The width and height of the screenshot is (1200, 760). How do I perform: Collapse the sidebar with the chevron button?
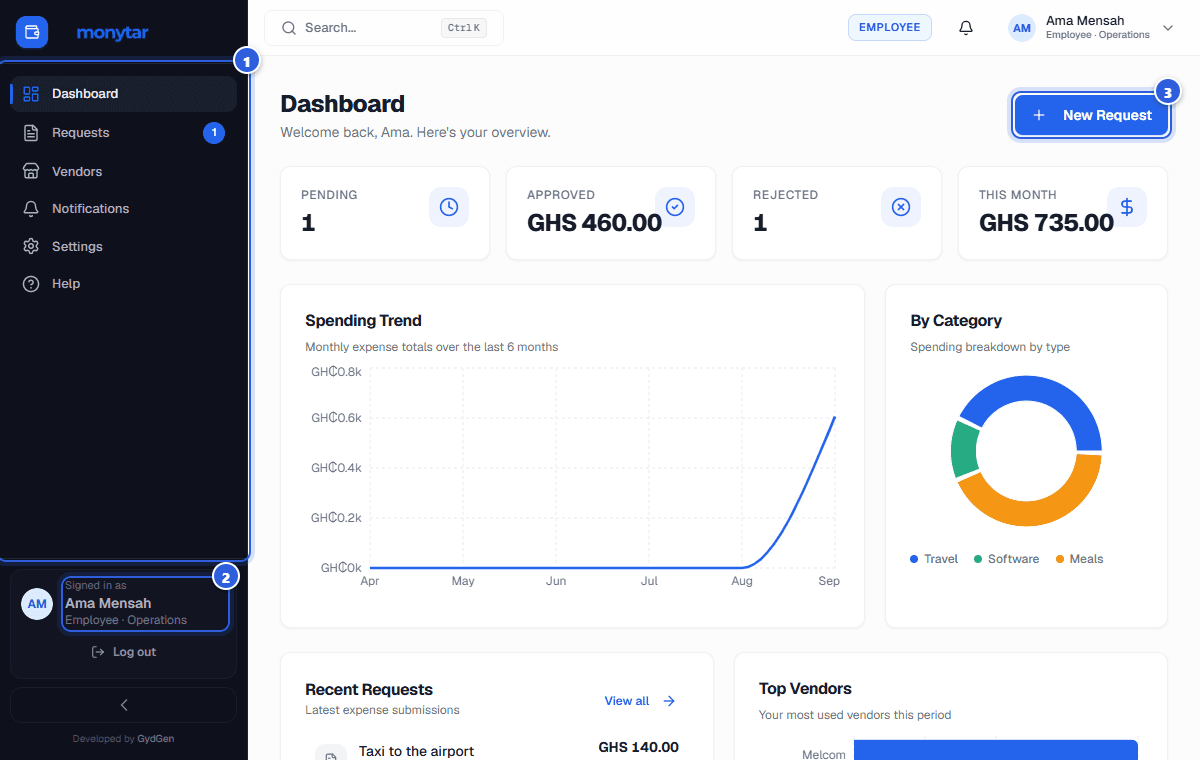point(124,705)
